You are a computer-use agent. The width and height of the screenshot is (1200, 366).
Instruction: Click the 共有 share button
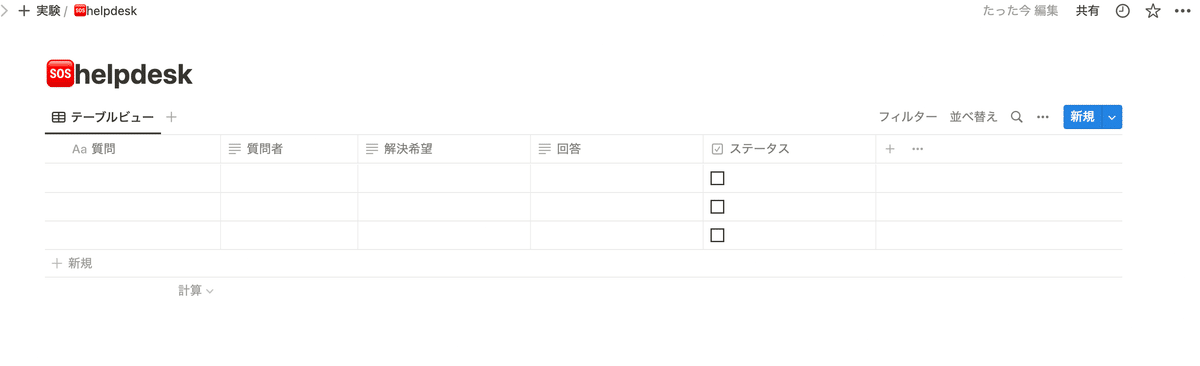coord(1088,11)
